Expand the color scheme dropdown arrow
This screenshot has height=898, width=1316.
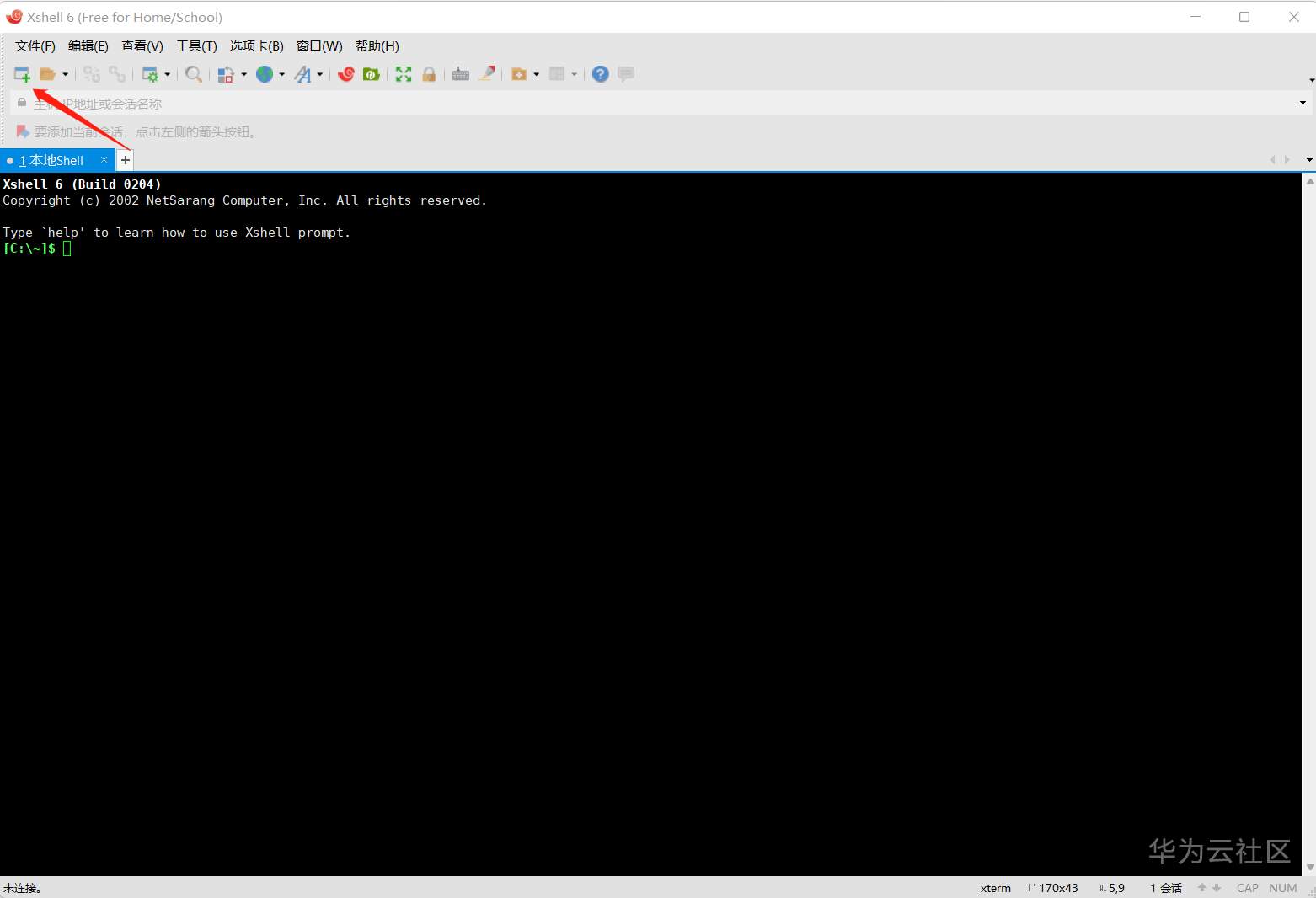(243, 74)
